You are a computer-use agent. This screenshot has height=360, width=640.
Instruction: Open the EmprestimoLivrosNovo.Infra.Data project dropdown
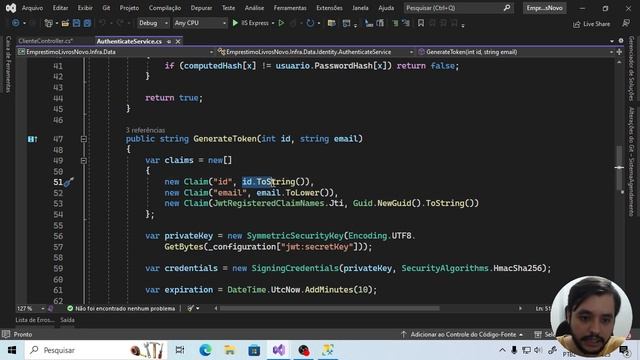click(x=116, y=52)
